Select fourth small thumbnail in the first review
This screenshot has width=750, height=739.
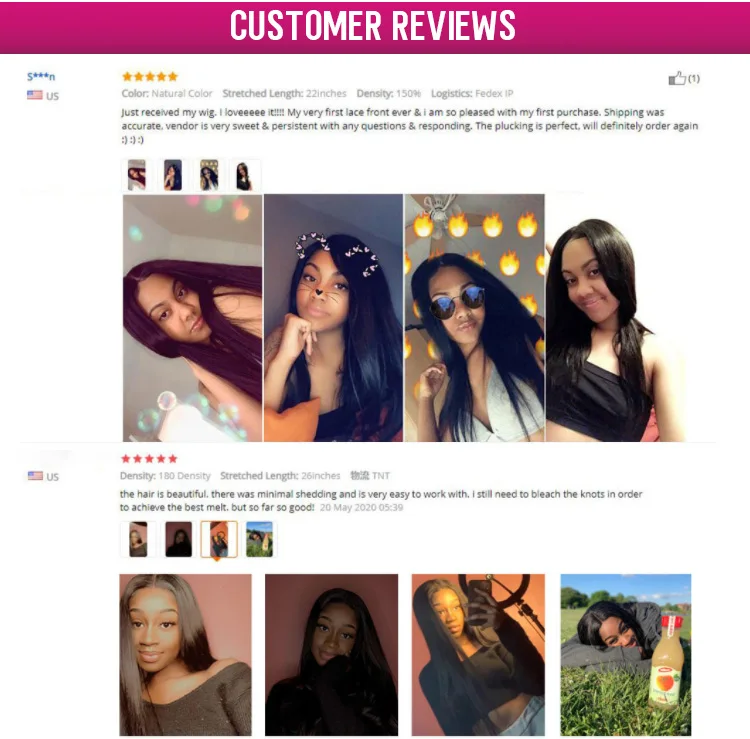pyautogui.click(x=245, y=175)
